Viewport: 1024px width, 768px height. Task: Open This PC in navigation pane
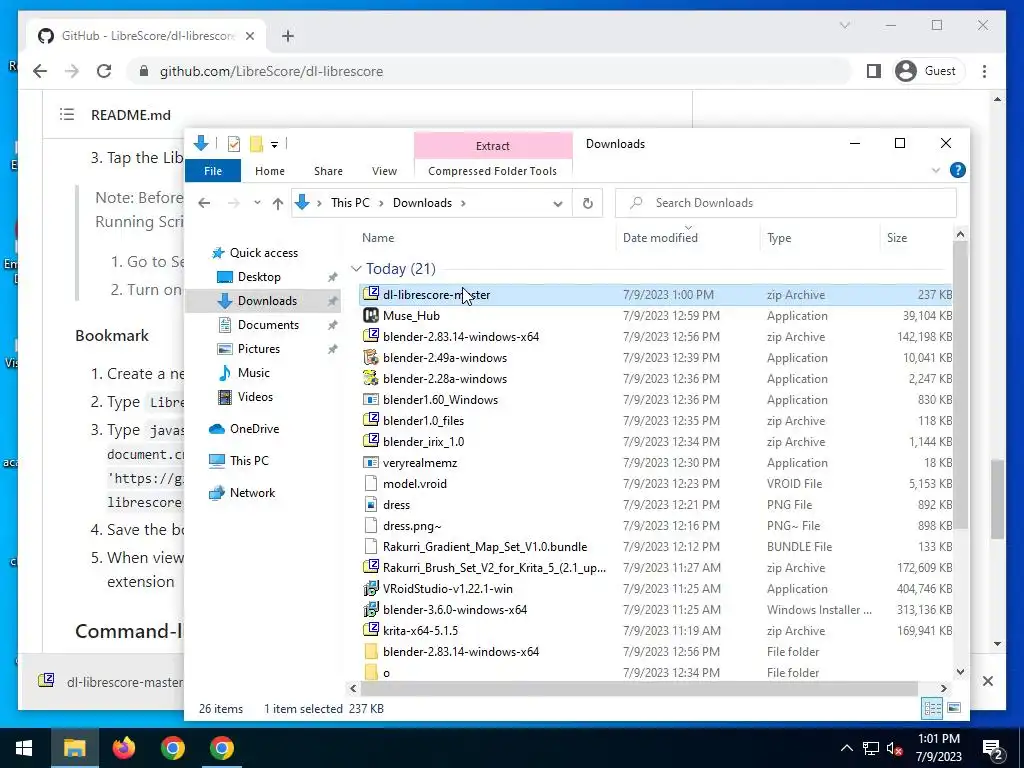point(249,461)
